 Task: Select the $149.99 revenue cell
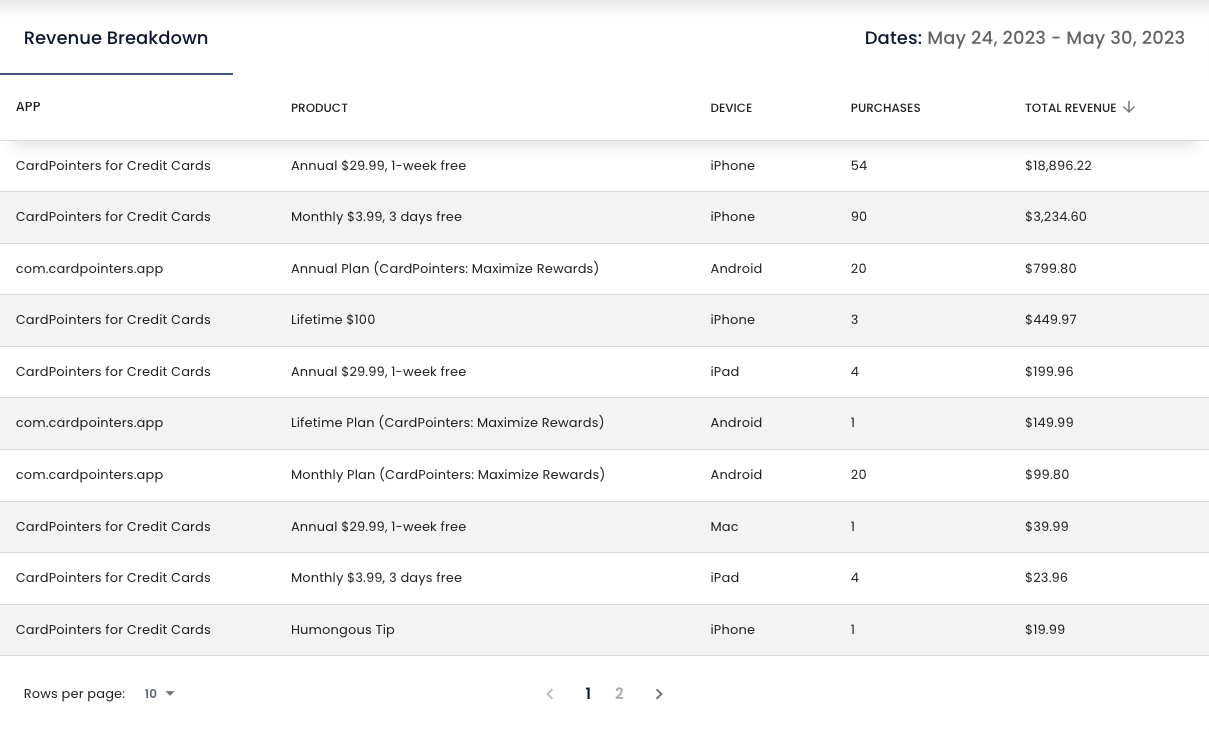(1049, 423)
